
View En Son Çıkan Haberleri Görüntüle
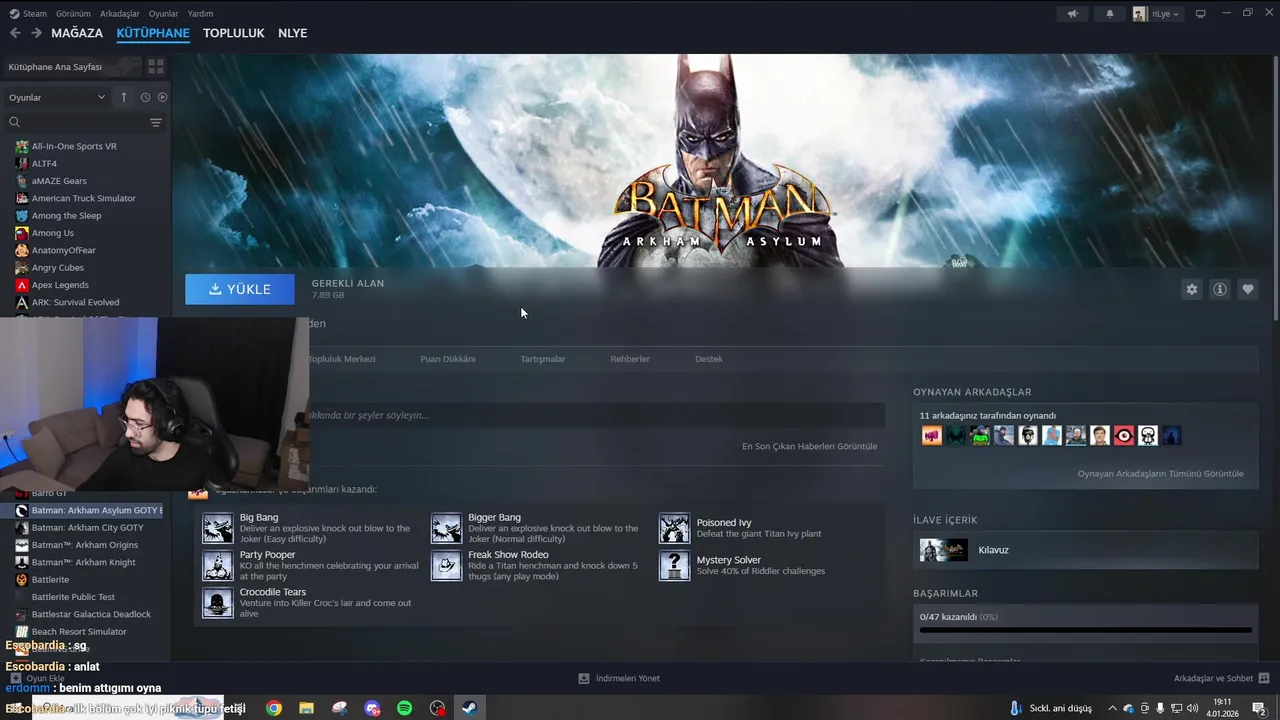(809, 446)
